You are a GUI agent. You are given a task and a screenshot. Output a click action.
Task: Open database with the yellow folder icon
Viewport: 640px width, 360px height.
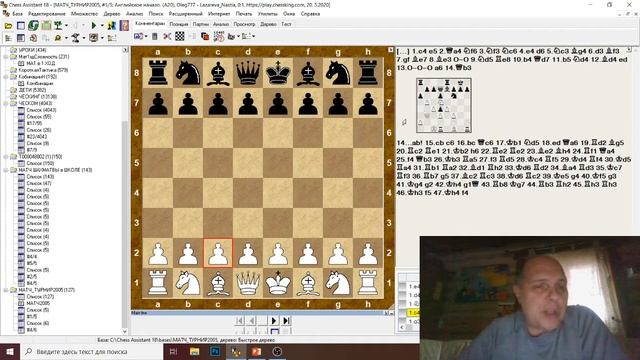tap(8, 26)
